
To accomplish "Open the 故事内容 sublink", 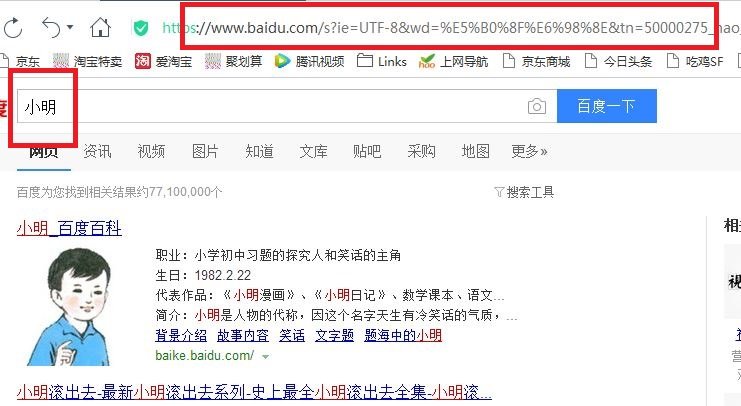I will [243, 336].
